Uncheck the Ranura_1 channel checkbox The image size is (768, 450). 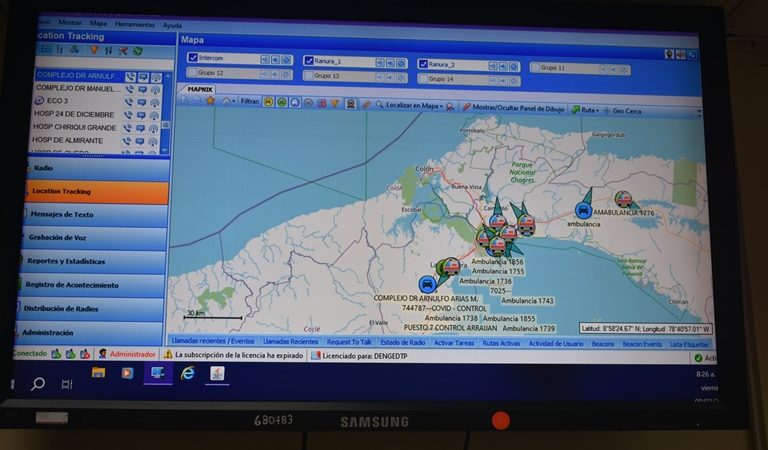(309, 61)
